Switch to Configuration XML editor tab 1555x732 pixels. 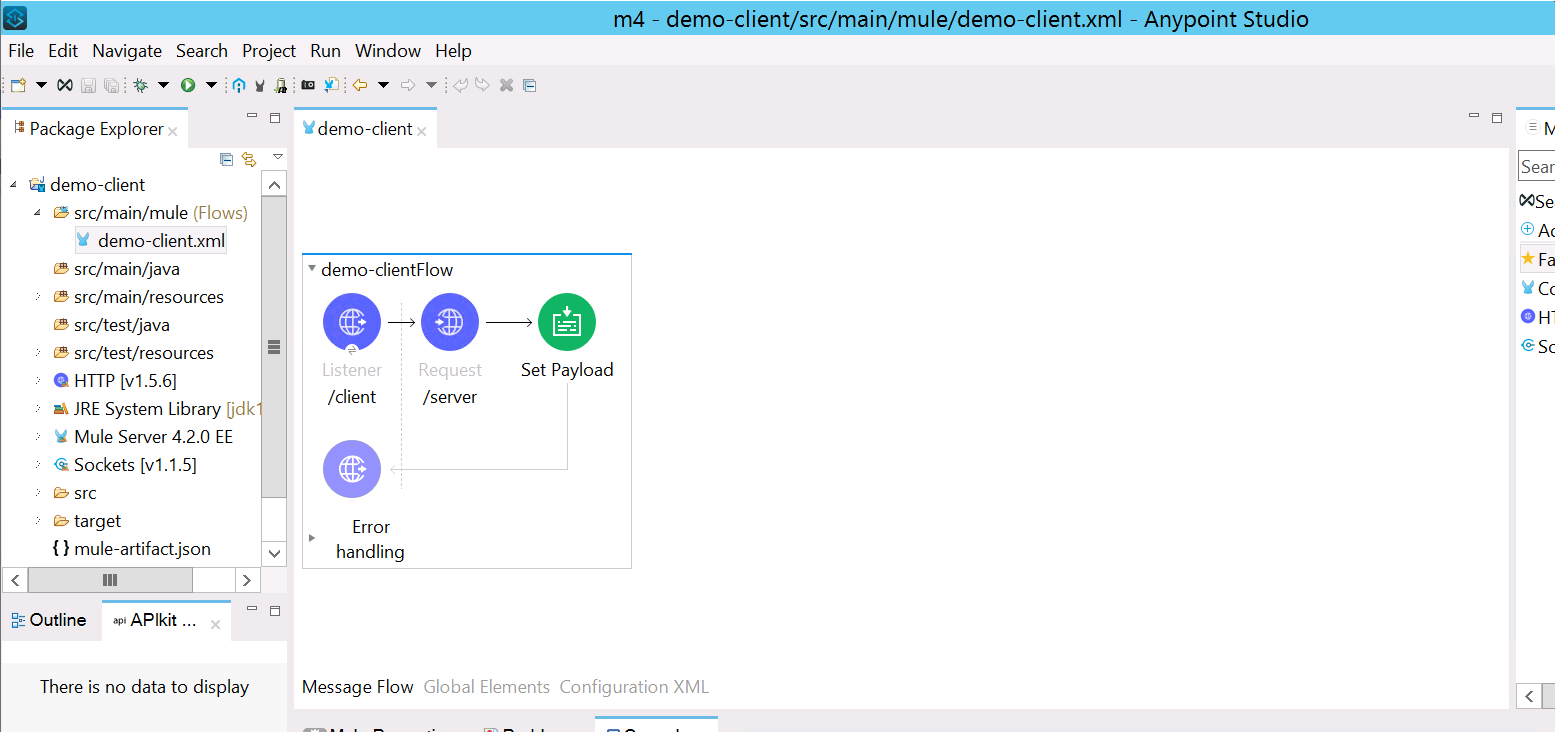point(634,687)
